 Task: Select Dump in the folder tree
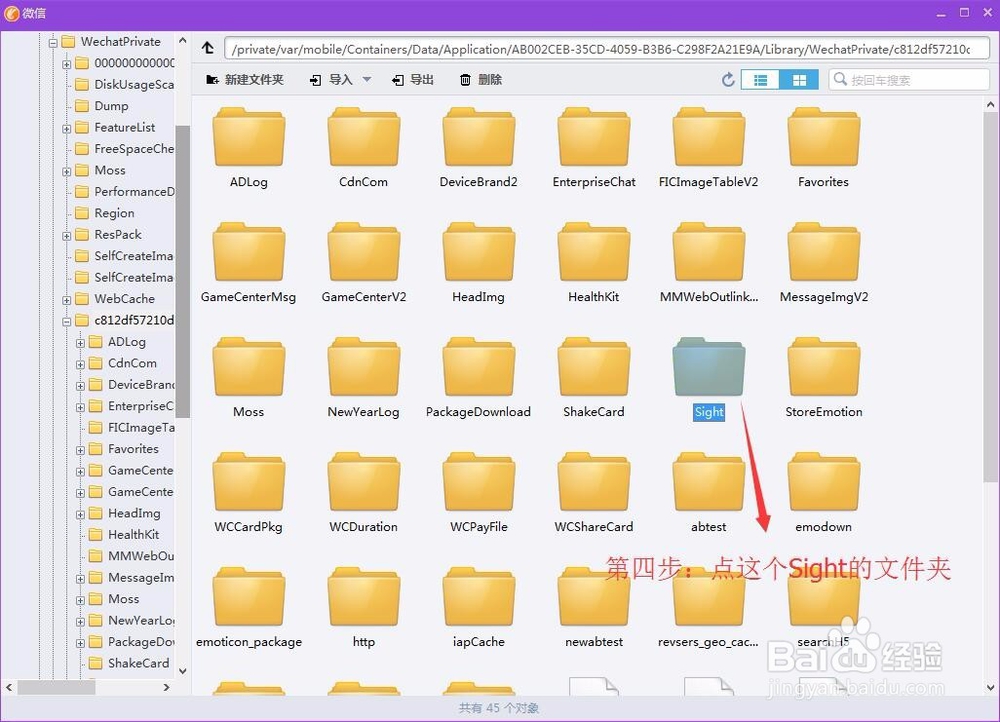tap(111, 106)
